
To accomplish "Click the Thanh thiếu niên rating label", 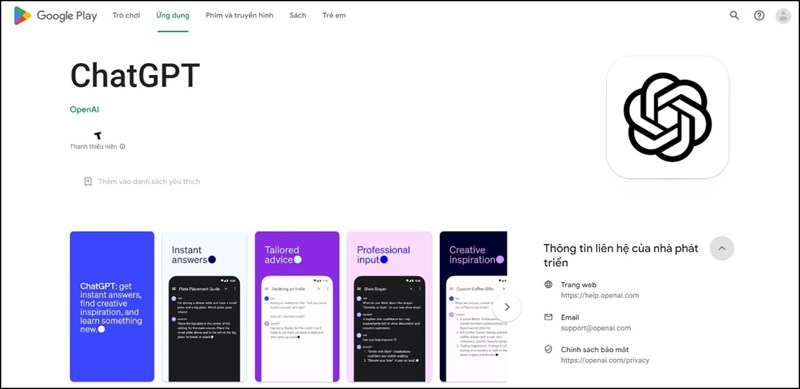I will pyautogui.click(x=93, y=147).
